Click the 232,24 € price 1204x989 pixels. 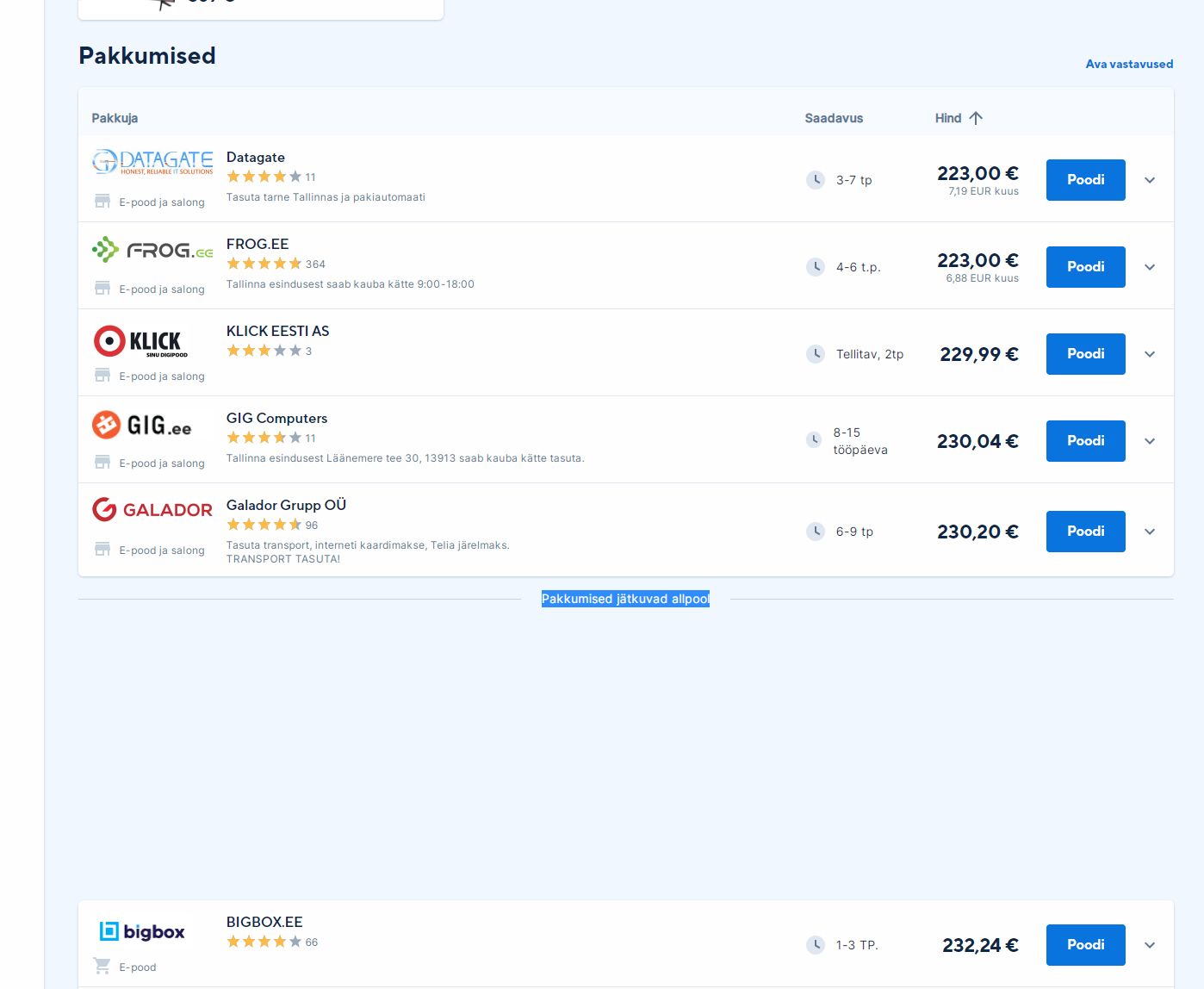pyautogui.click(x=980, y=945)
